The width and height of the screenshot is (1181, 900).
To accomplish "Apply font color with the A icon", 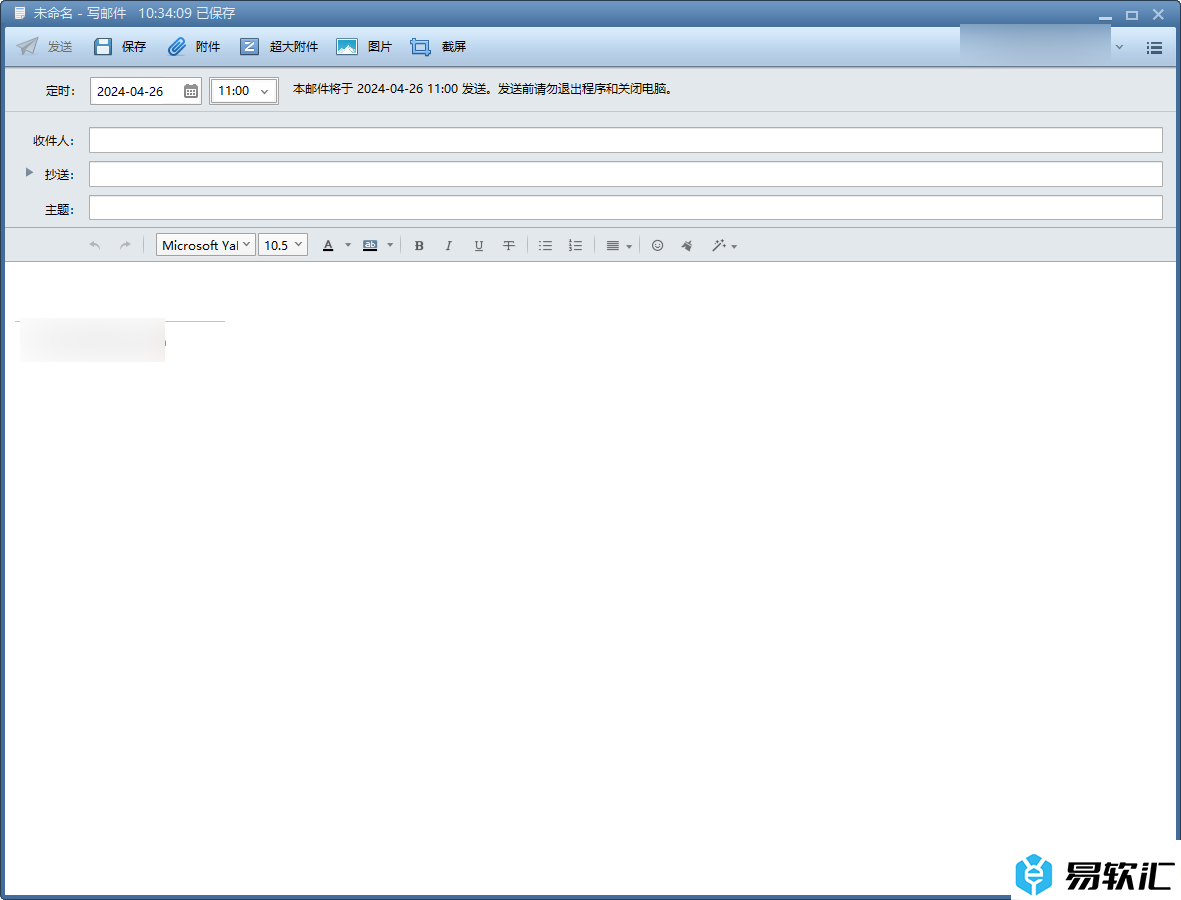I will (x=328, y=246).
